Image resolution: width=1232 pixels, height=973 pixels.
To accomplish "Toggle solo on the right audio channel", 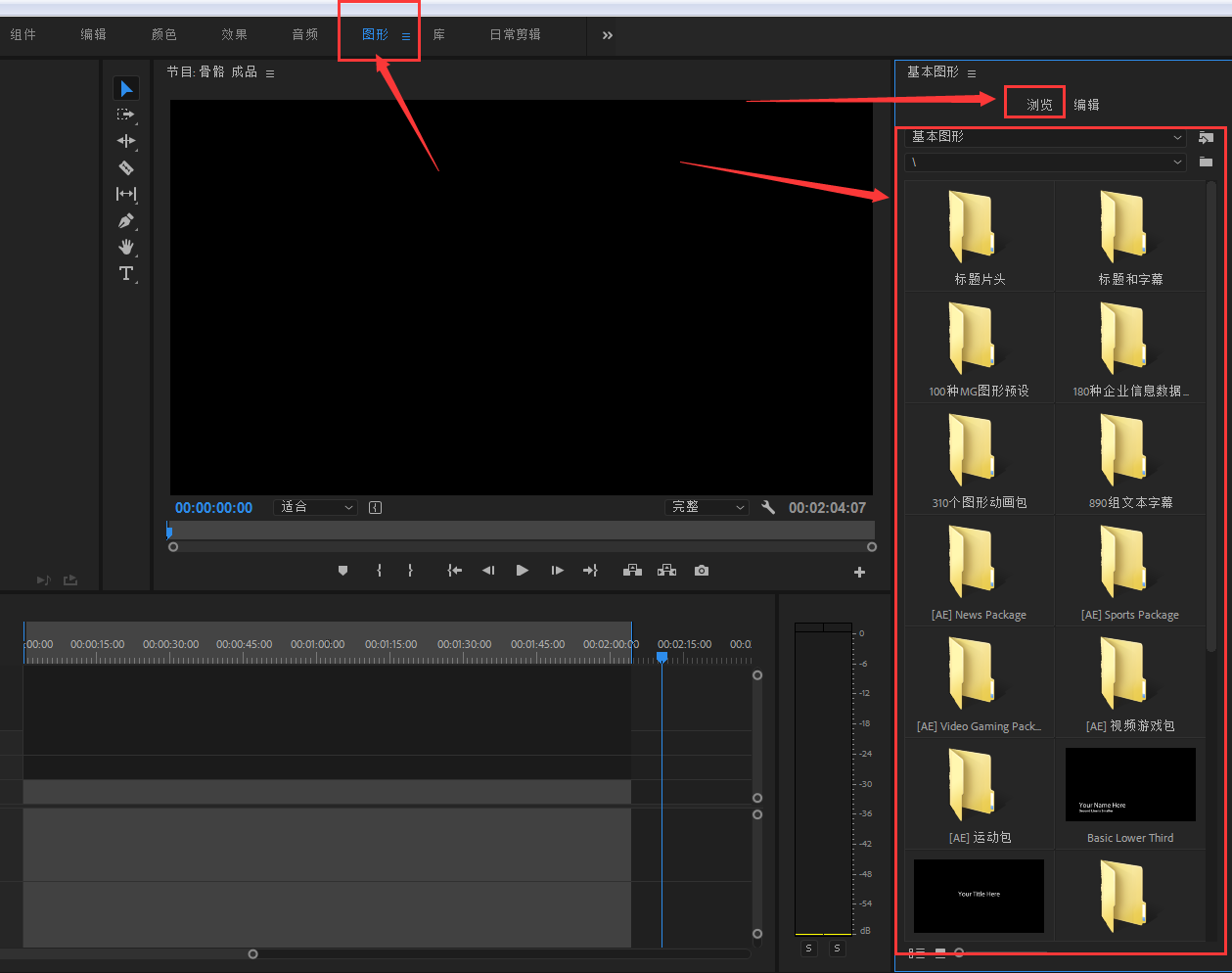I will [x=837, y=949].
